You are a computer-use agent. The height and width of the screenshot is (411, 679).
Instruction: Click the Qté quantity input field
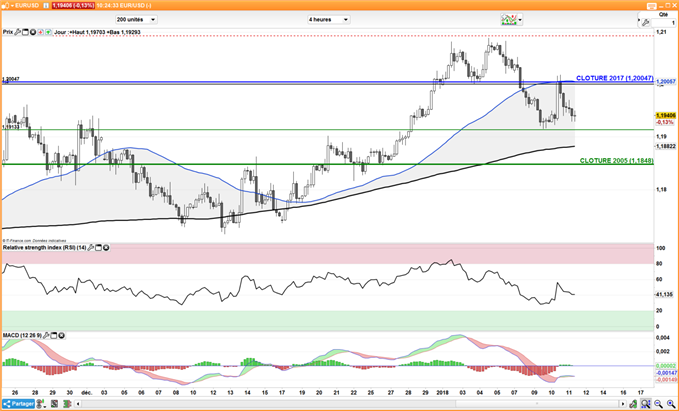tap(664, 23)
